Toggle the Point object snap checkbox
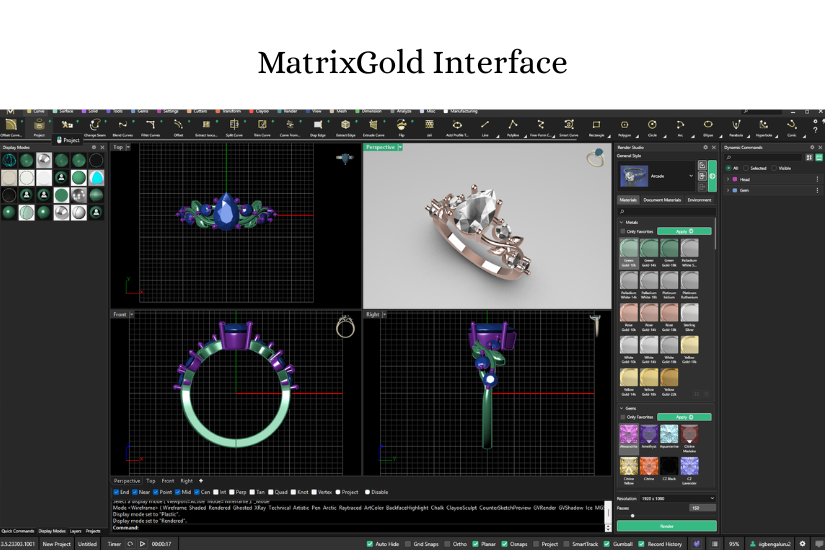The height and width of the screenshot is (550, 825). click(156, 492)
